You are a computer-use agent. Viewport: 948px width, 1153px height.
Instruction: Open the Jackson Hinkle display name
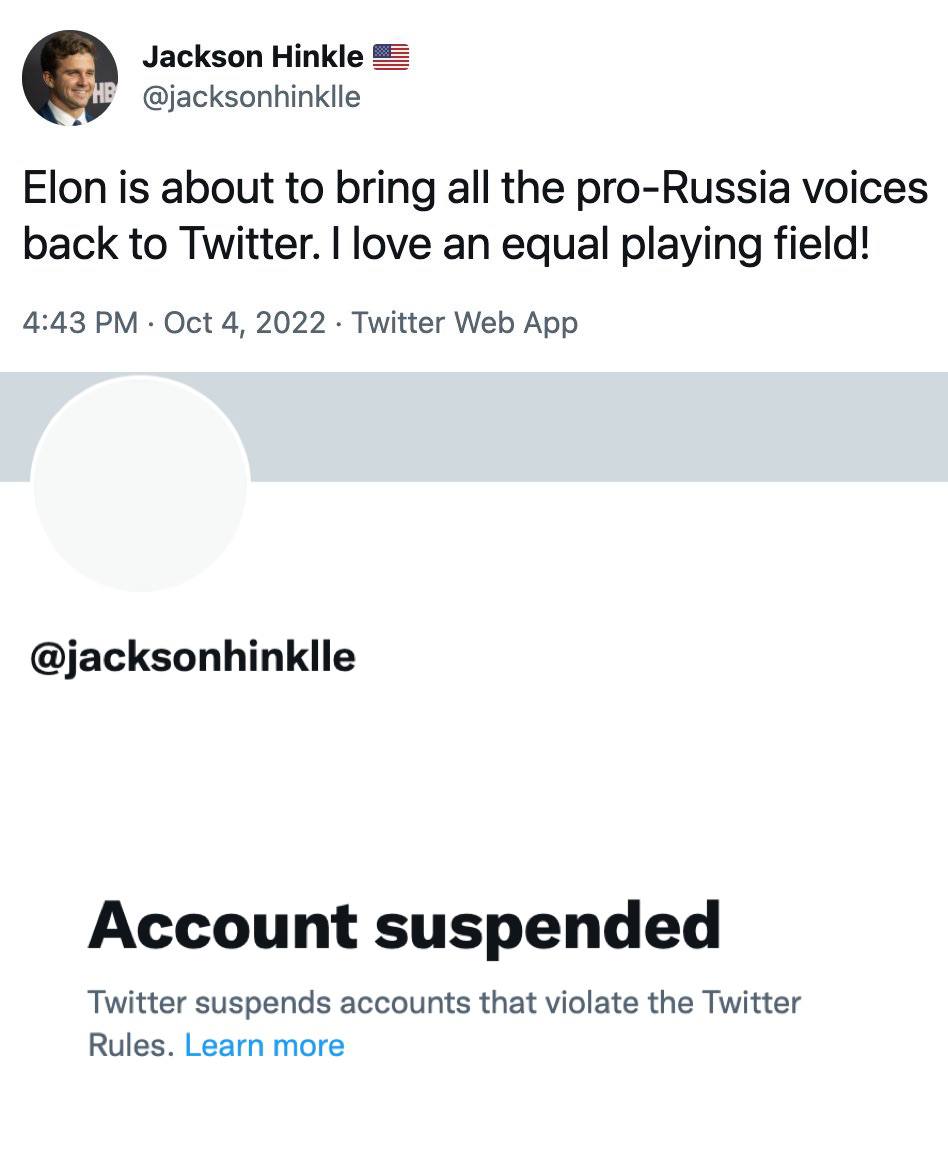pos(253,57)
